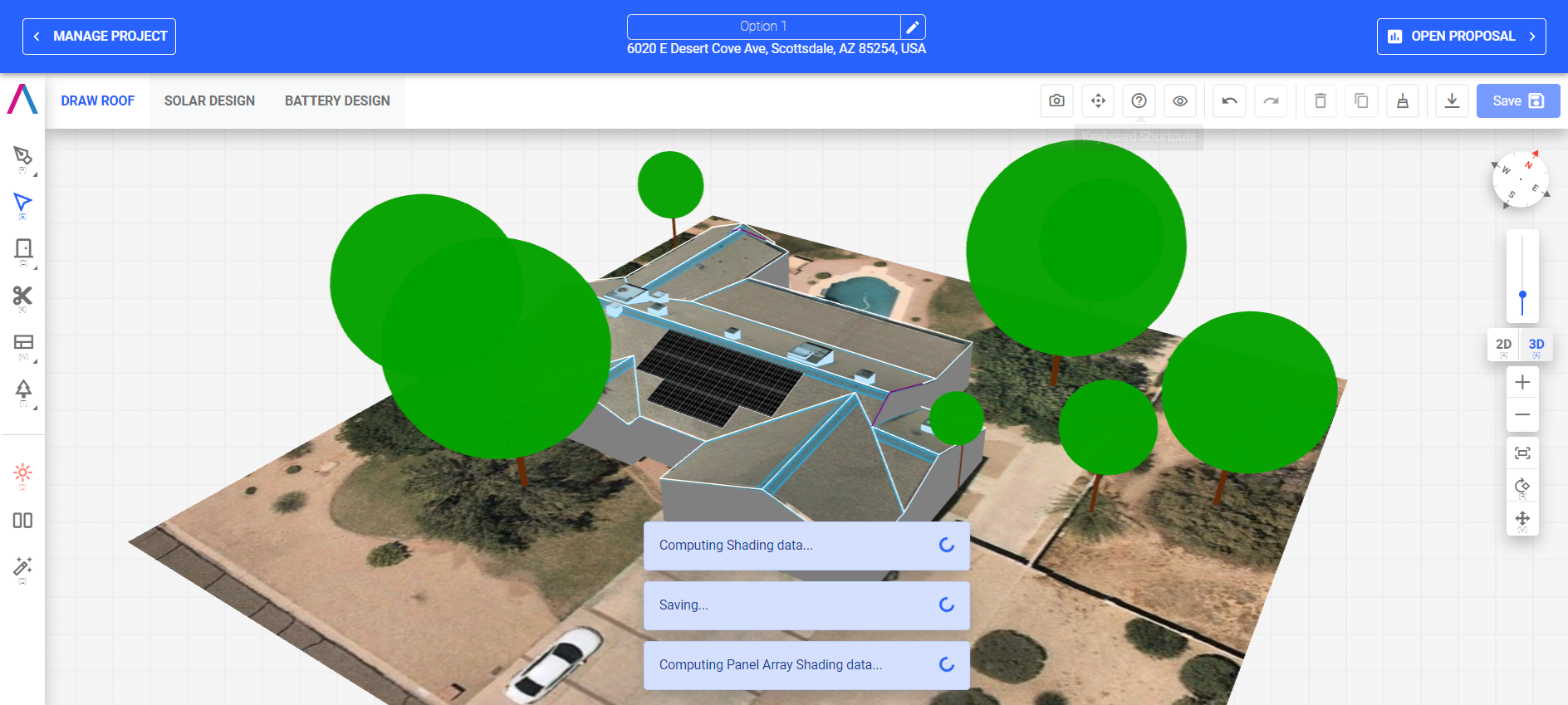Expand the panel layout tool options
1568x705 pixels.
tap(35, 362)
